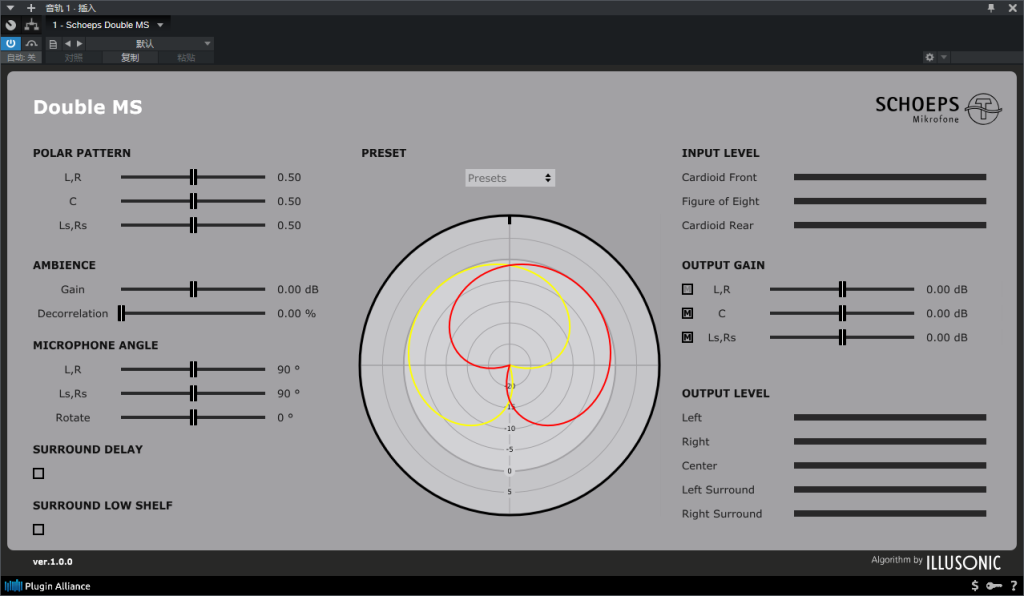Expand the small arrow next to the gear

[944, 57]
